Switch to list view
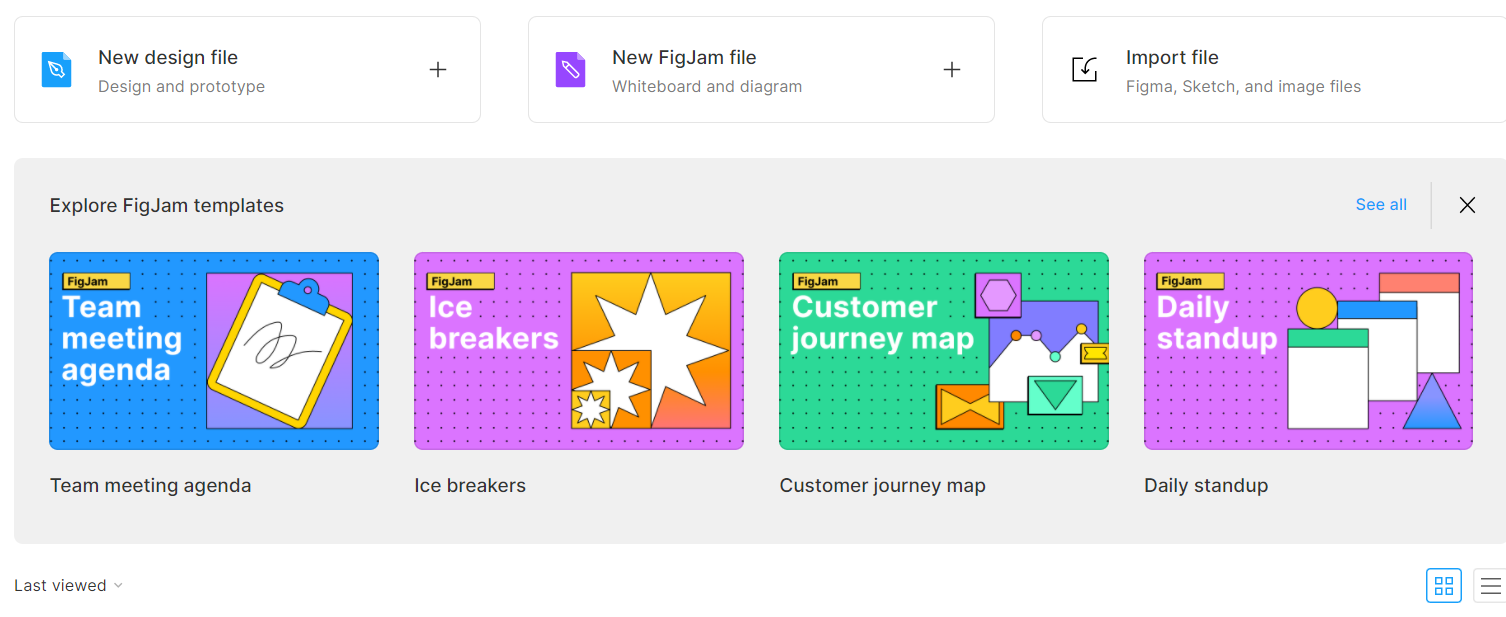Viewport: 1506px width, 617px height. pos(1490,586)
